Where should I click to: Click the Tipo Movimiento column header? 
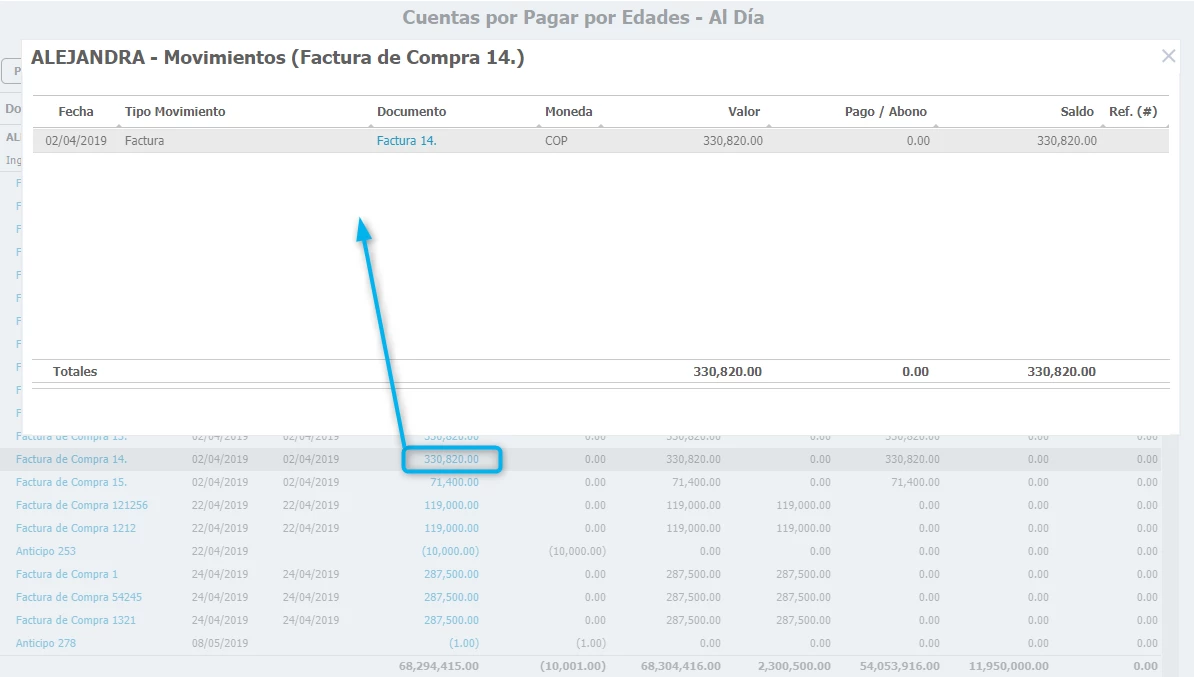coord(175,112)
